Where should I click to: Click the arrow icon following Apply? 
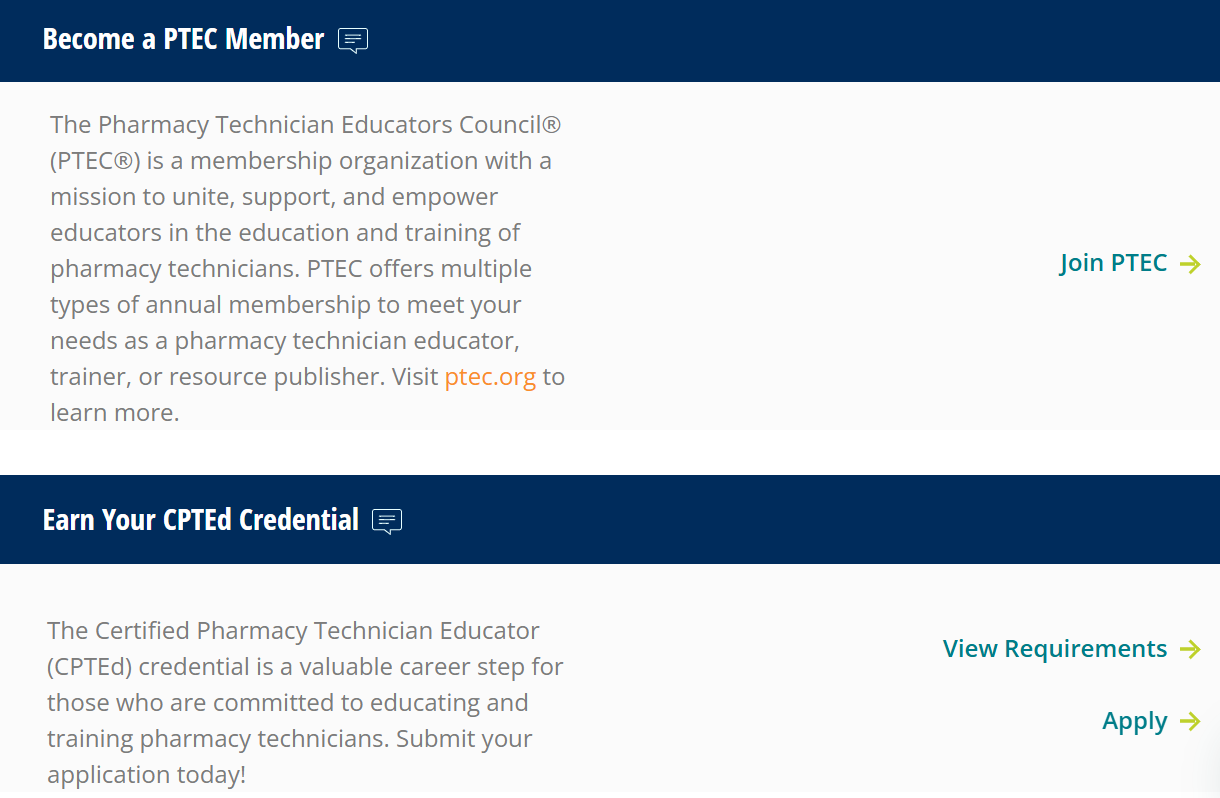coord(1192,721)
